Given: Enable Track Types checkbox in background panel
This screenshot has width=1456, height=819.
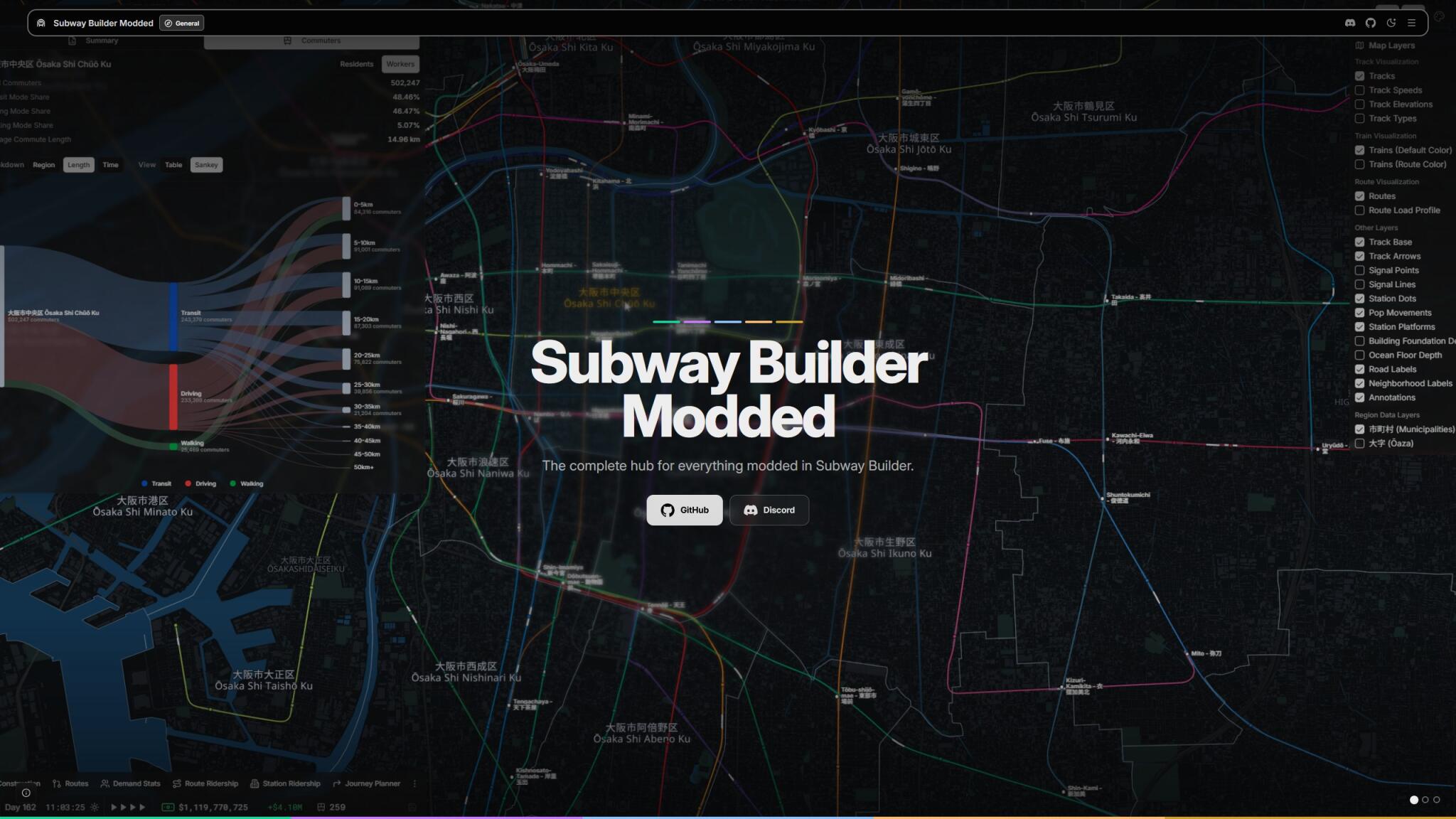Looking at the screenshot, I should click(x=1359, y=119).
